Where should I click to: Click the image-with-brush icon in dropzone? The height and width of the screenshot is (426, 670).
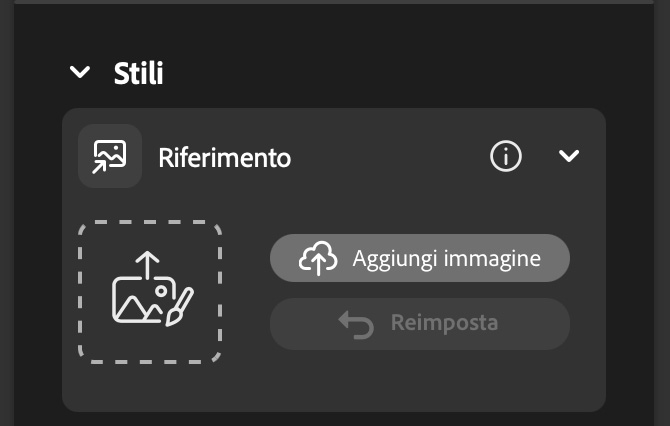click(x=149, y=291)
